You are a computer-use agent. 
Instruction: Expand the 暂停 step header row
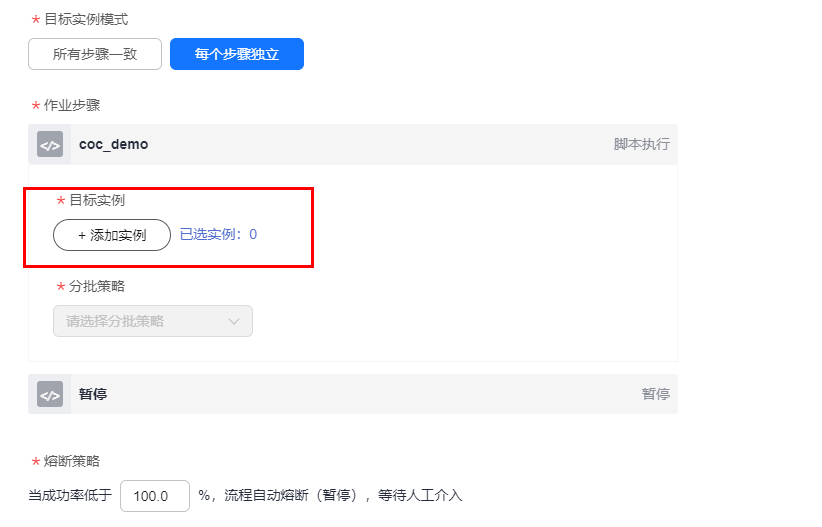pos(353,394)
